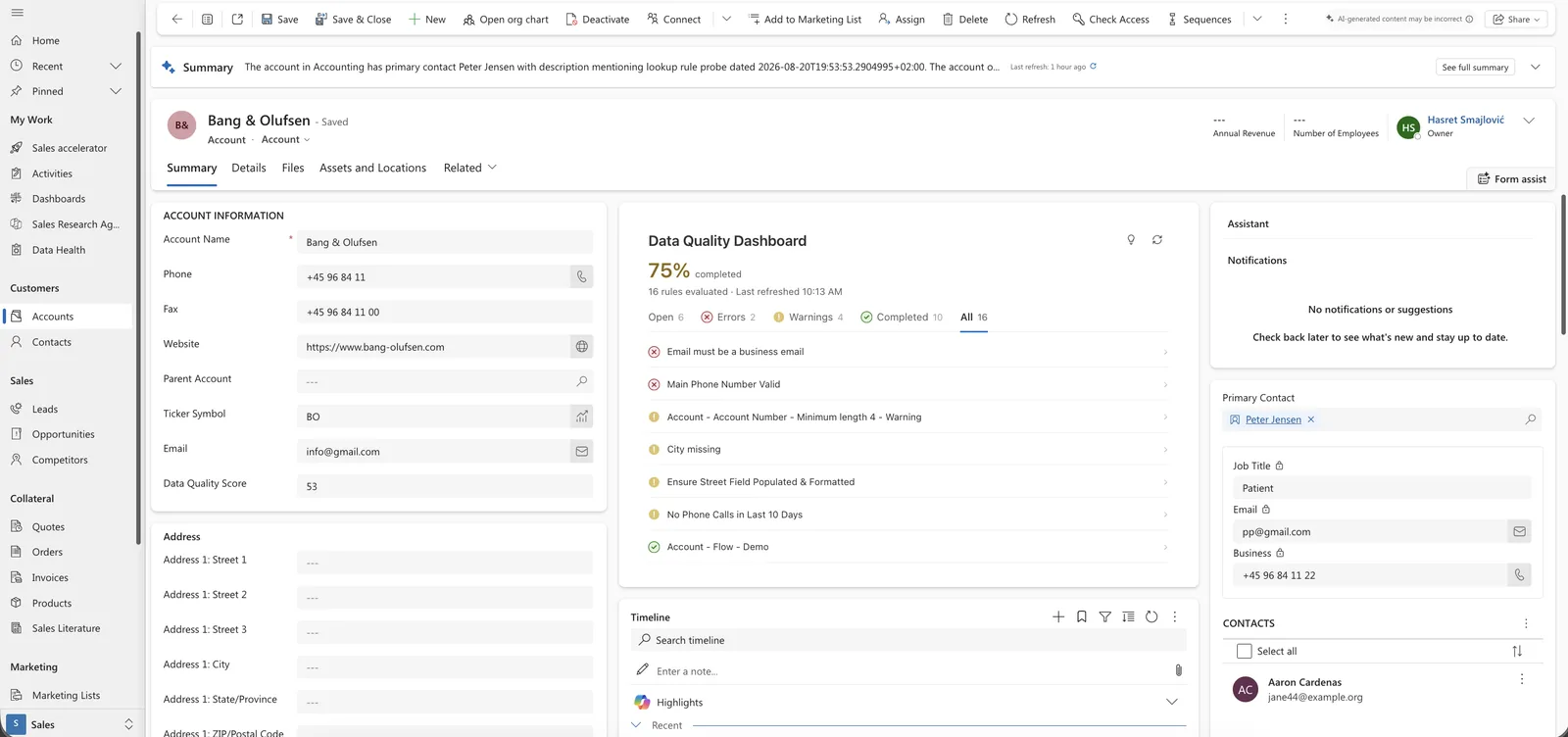This screenshot has height=737, width=1568.
Task: Add a timeline record with plus icon
Action: (x=1058, y=616)
